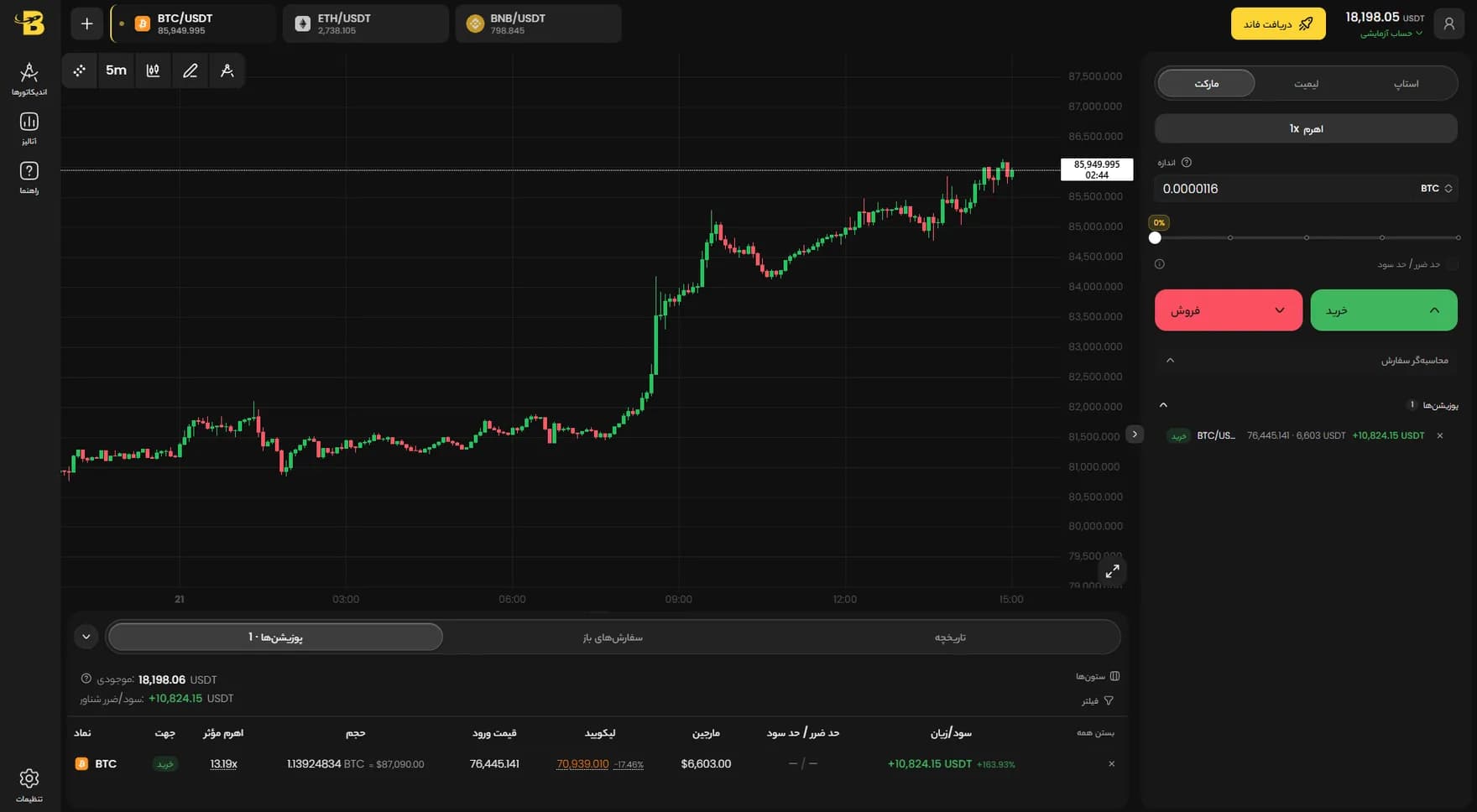Expand the chart to fullscreen
Screen dimensions: 1477x812
pyautogui.click(x=1112, y=571)
